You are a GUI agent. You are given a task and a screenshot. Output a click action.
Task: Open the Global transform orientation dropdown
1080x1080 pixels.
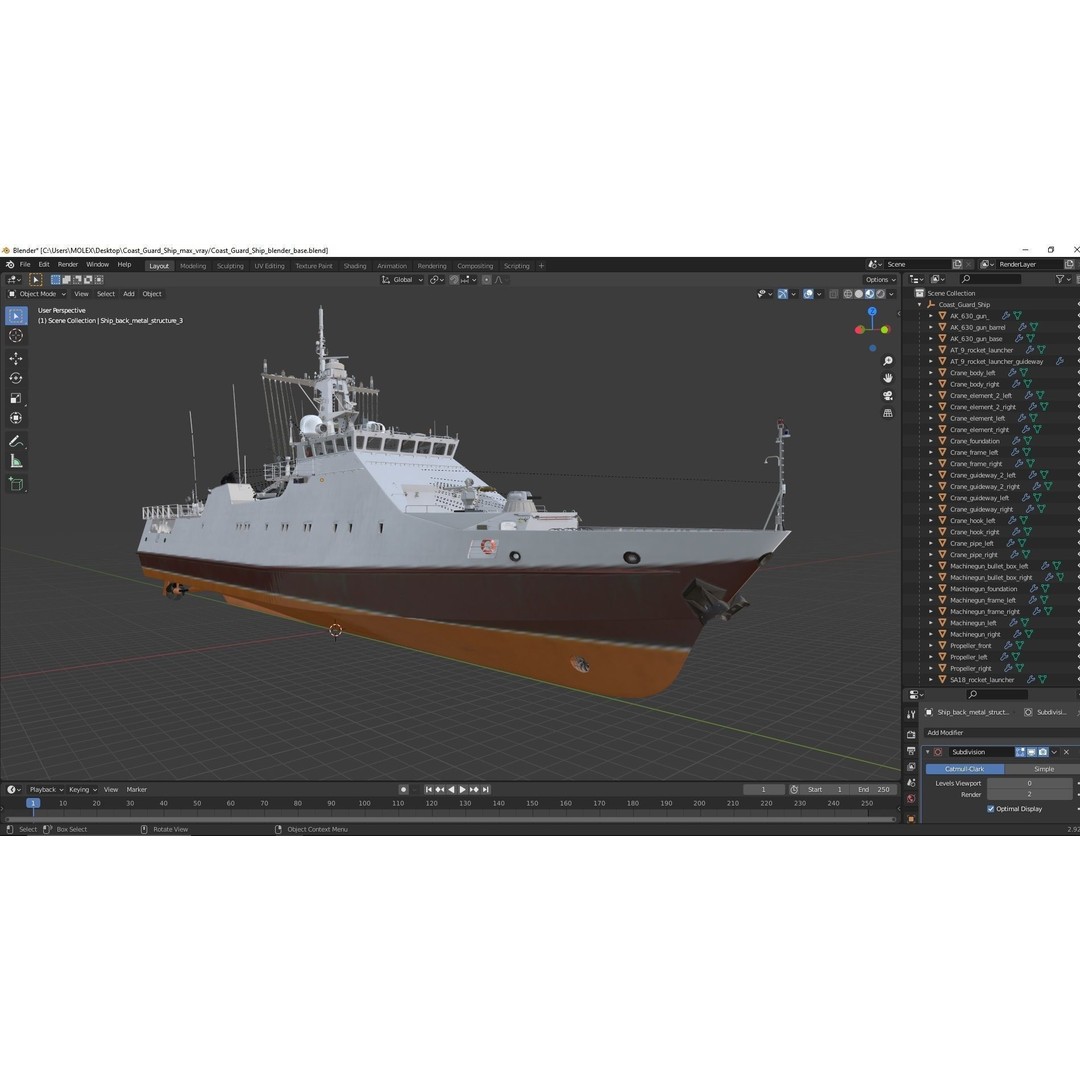click(402, 280)
